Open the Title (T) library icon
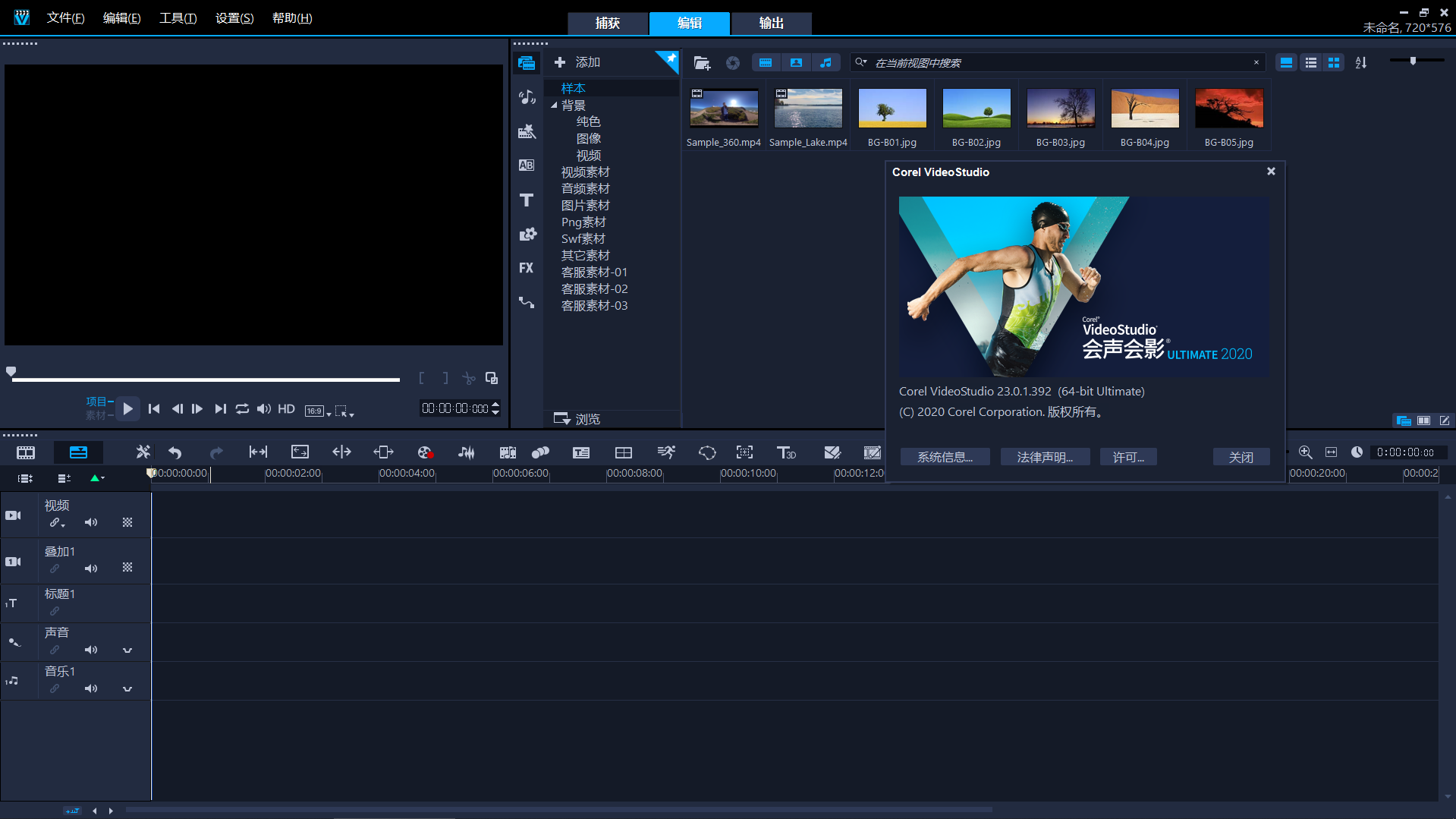 click(527, 200)
